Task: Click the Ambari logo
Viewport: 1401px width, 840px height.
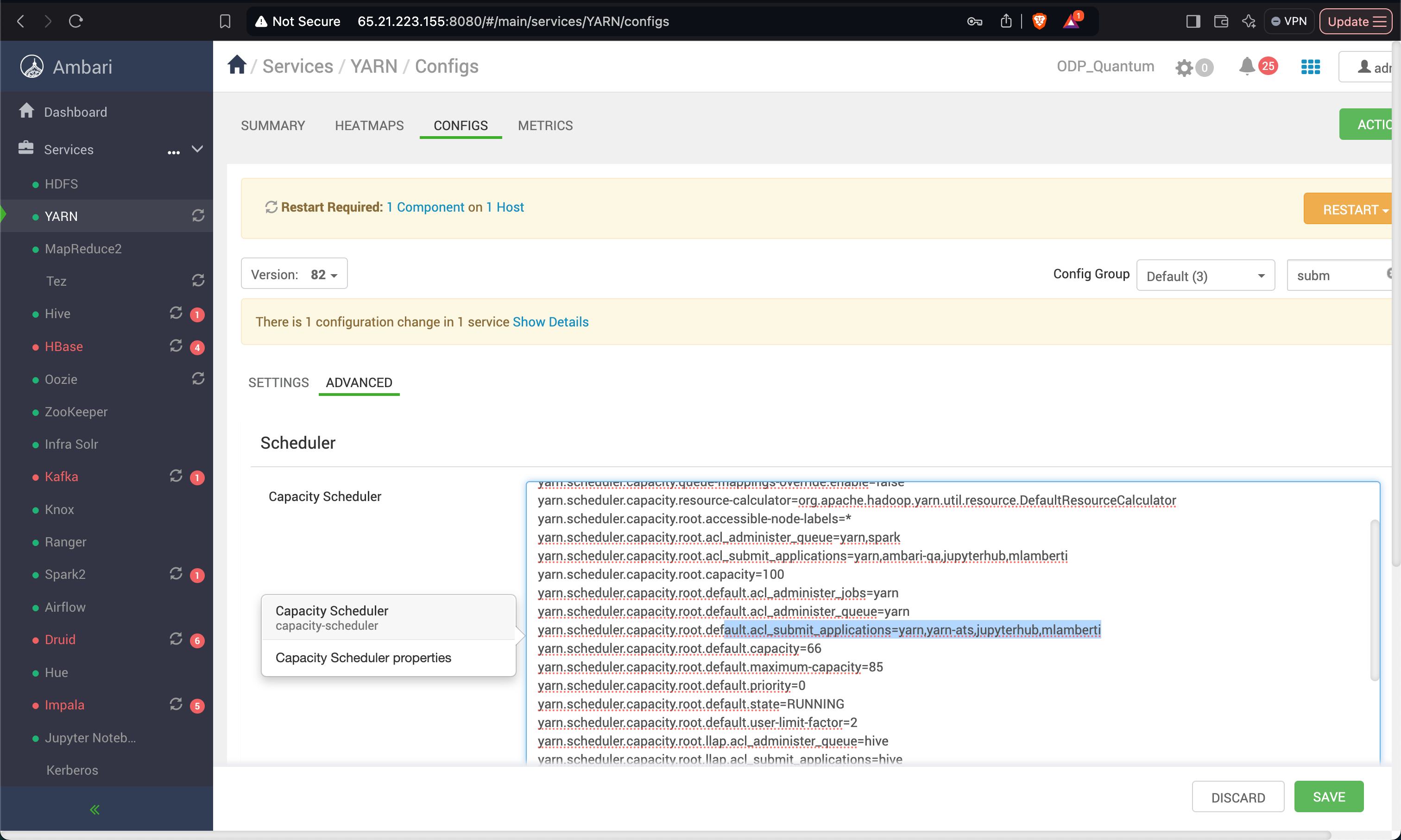Action: [x=32, y=67]
